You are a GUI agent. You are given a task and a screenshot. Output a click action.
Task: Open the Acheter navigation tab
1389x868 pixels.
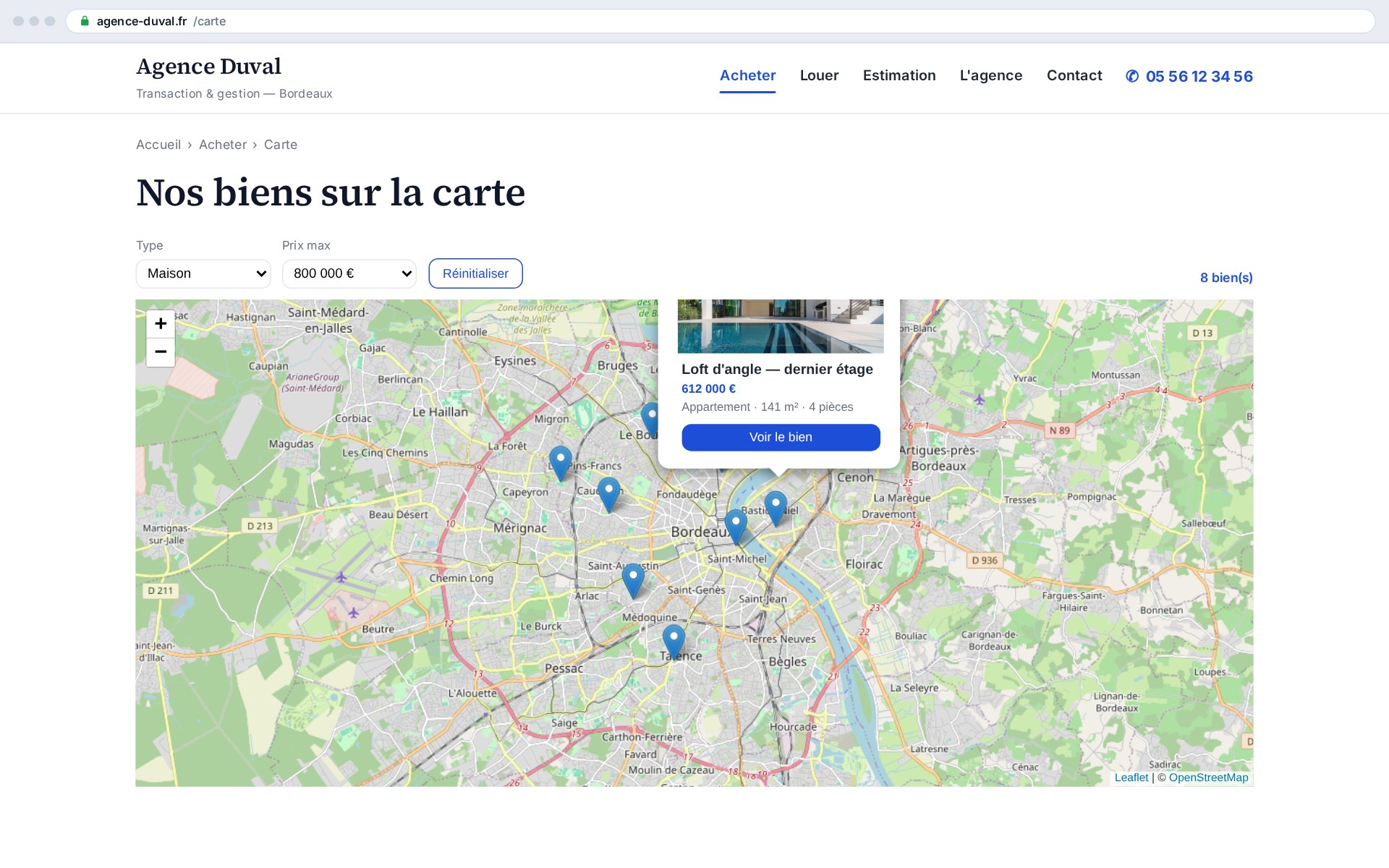pos(747,75)
